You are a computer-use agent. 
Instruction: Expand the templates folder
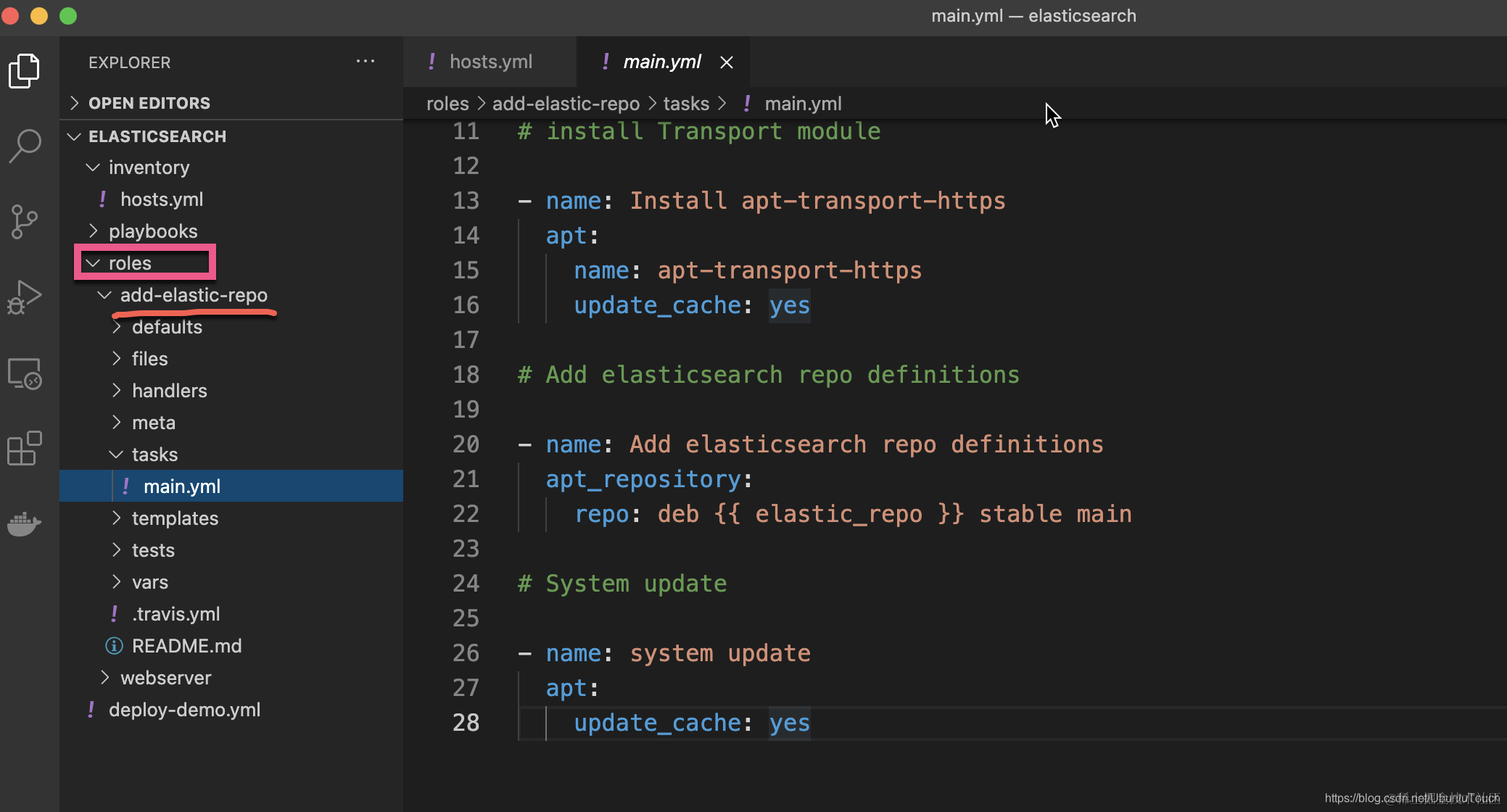click(175, 518)
